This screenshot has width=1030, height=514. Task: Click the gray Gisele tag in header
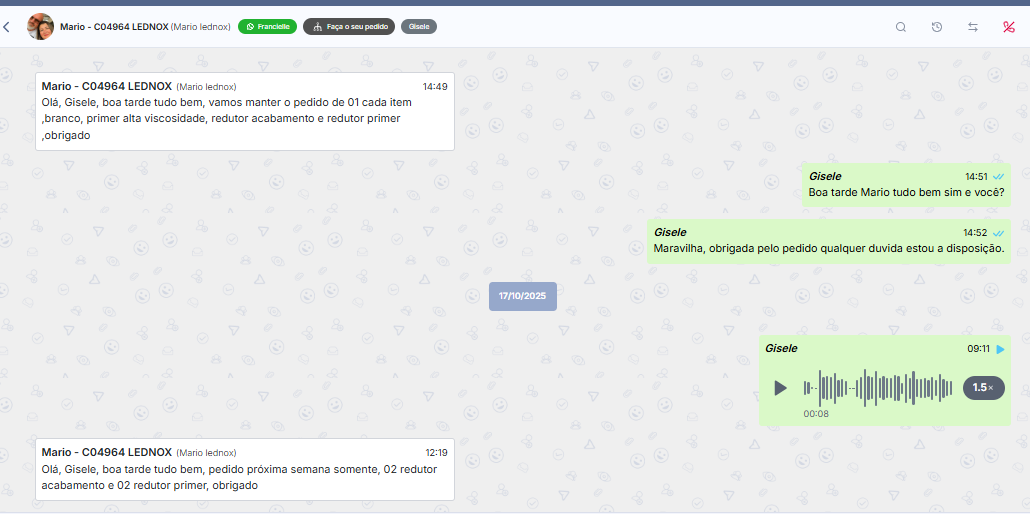pos(419,27)
